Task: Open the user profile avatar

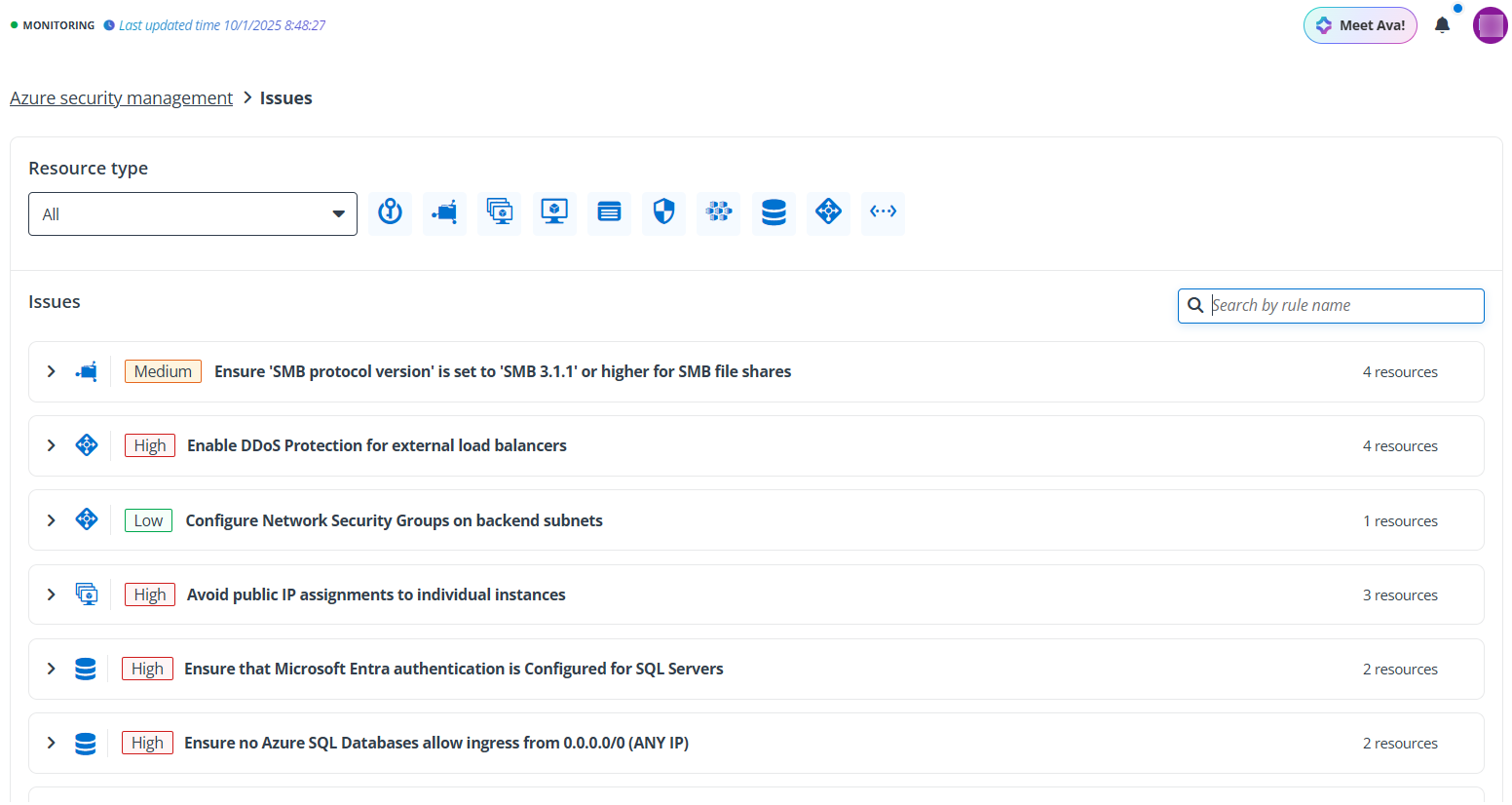Action: tap(1490, 25)
